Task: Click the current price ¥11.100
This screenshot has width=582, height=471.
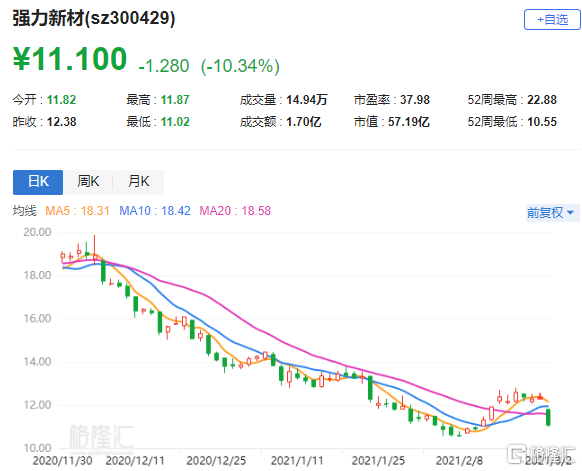Action: [x=70, y=59]
